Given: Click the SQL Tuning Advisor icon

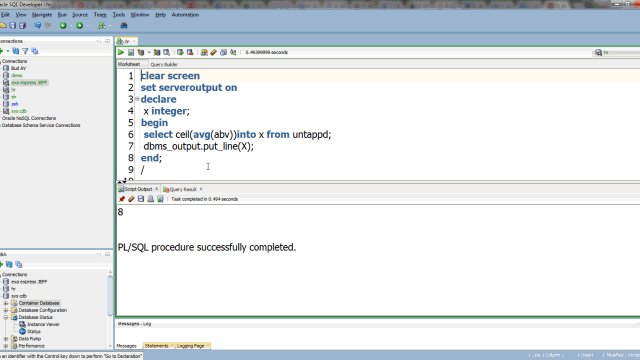Looking at the screenshot, I should pyautogui.click(x=167, y=52).
